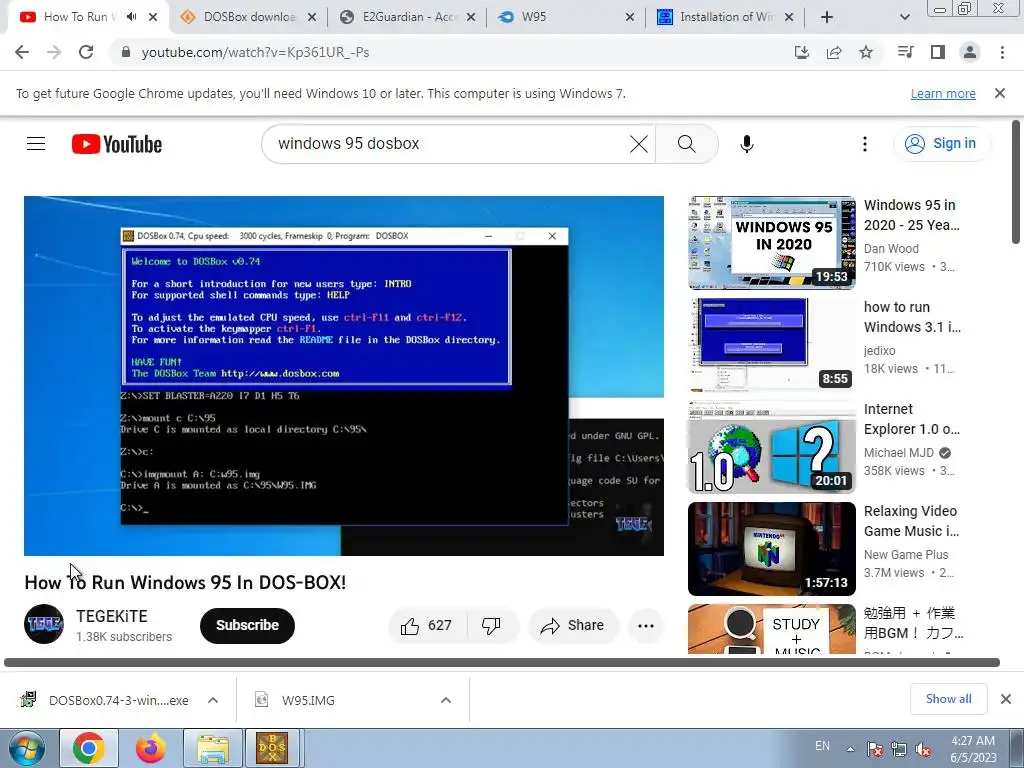Open Internet Explorer 1.0 video thumbnail

click(772, 447)
